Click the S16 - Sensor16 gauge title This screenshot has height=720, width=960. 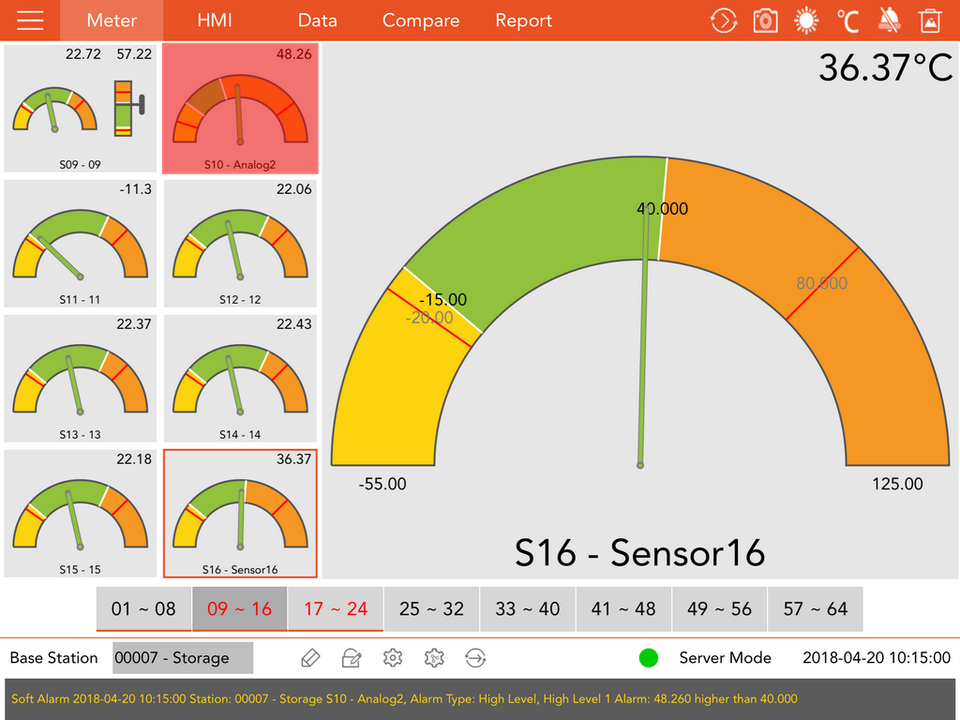point(640,552)
